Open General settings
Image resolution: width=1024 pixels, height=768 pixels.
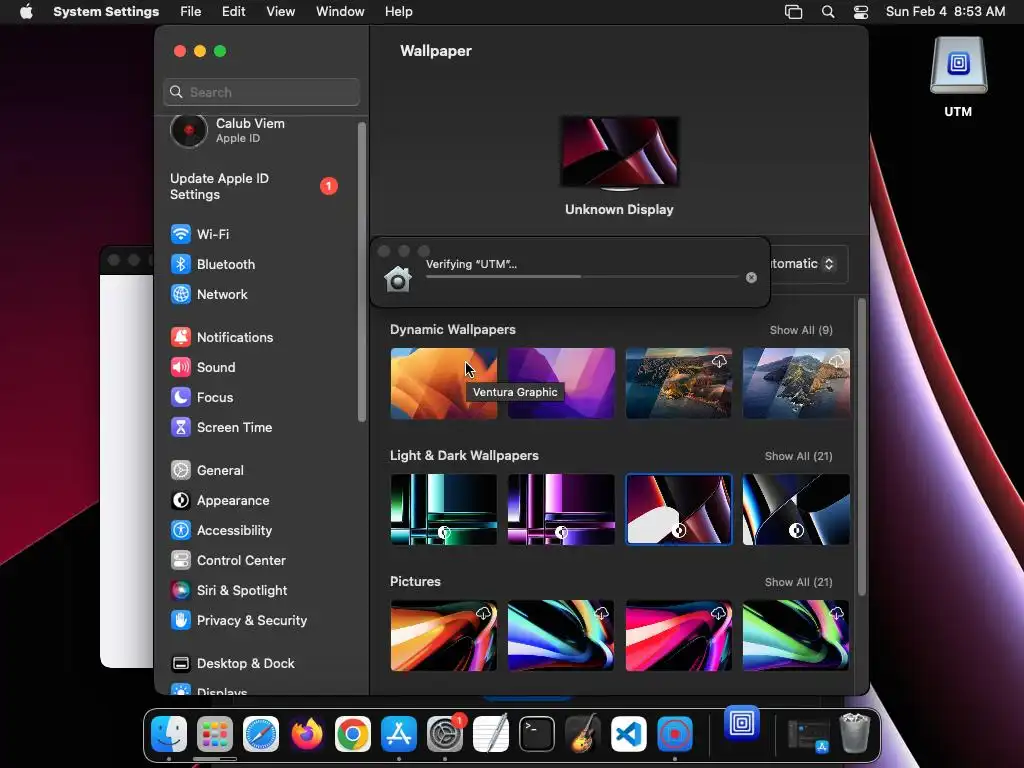(207, 470)
